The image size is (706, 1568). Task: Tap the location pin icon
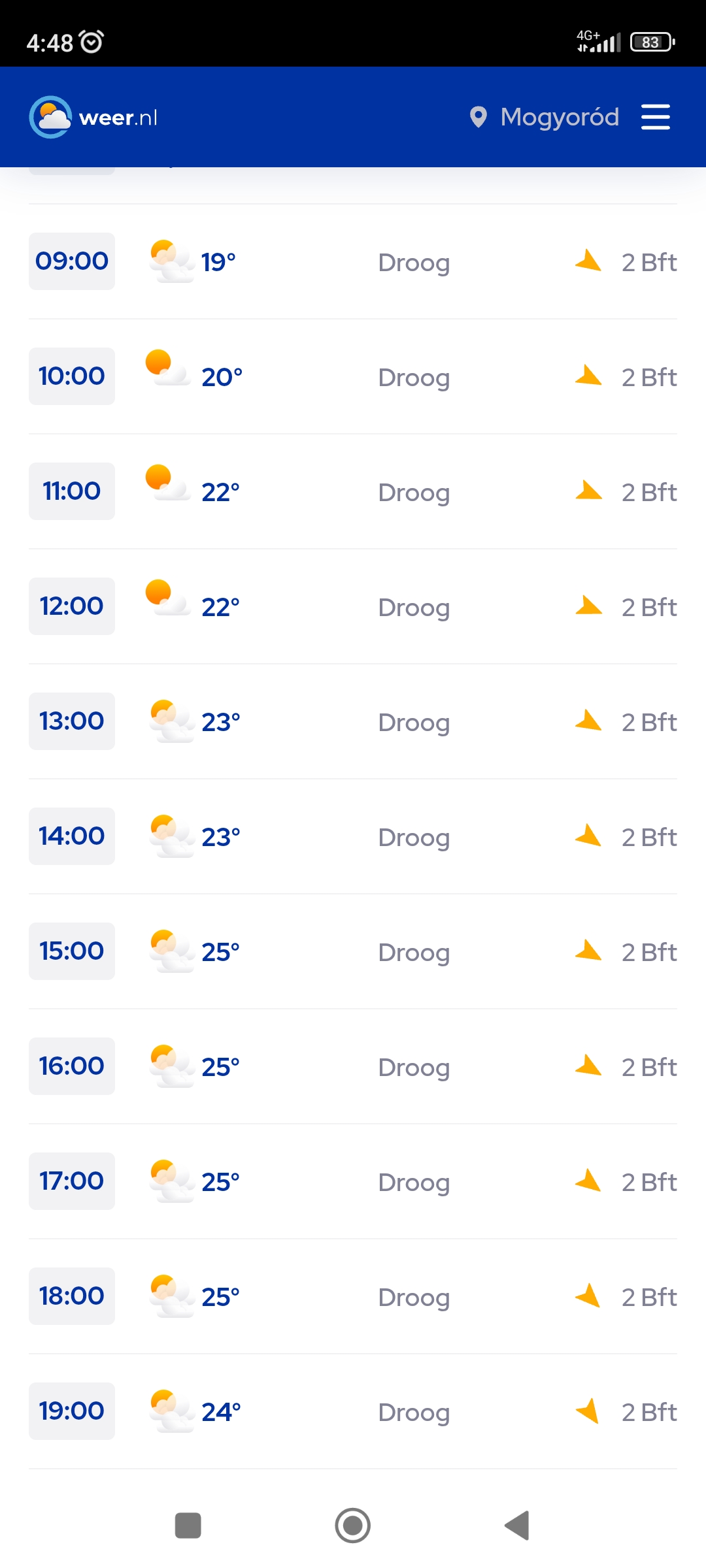(479, 117)
